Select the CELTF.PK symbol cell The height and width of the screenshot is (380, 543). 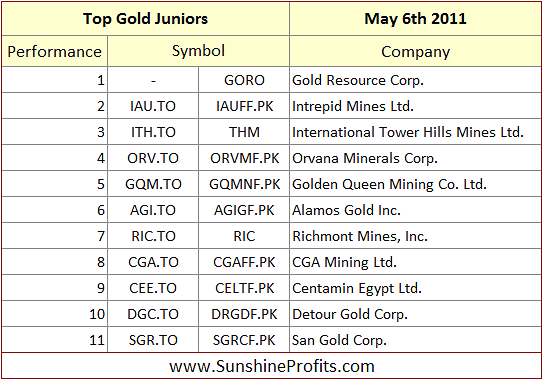point(244,288)
